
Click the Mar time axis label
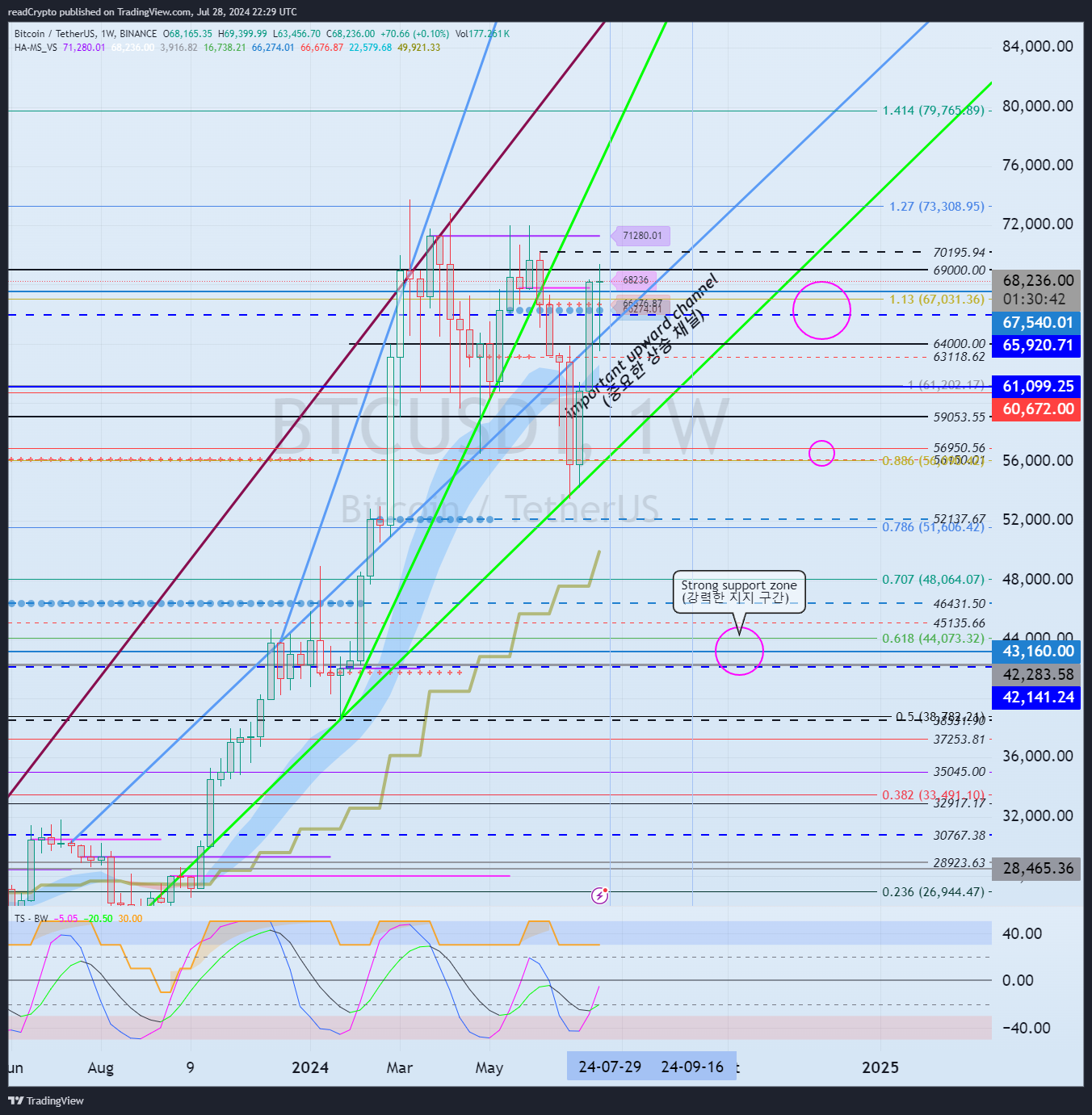tap(400, 1067)
